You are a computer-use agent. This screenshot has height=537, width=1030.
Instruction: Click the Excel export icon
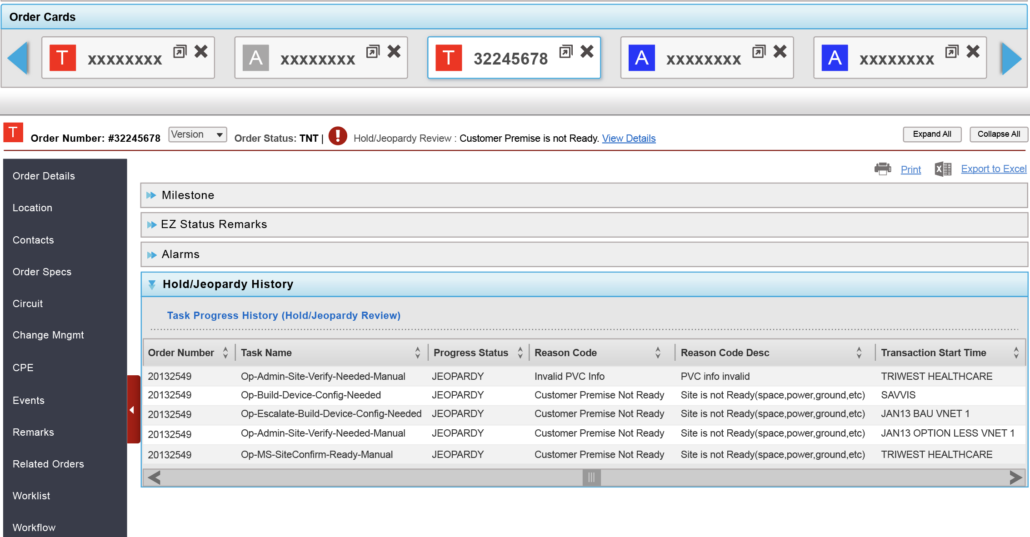943,169
